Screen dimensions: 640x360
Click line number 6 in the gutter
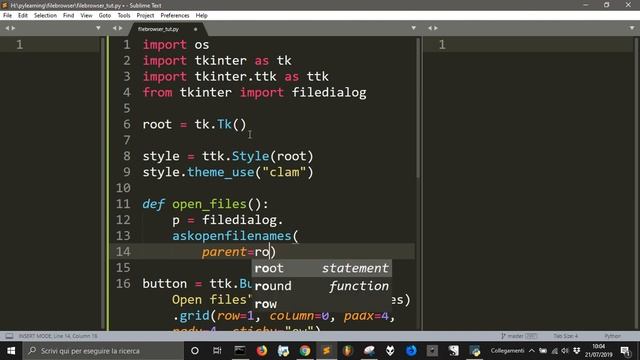point(127,124)
